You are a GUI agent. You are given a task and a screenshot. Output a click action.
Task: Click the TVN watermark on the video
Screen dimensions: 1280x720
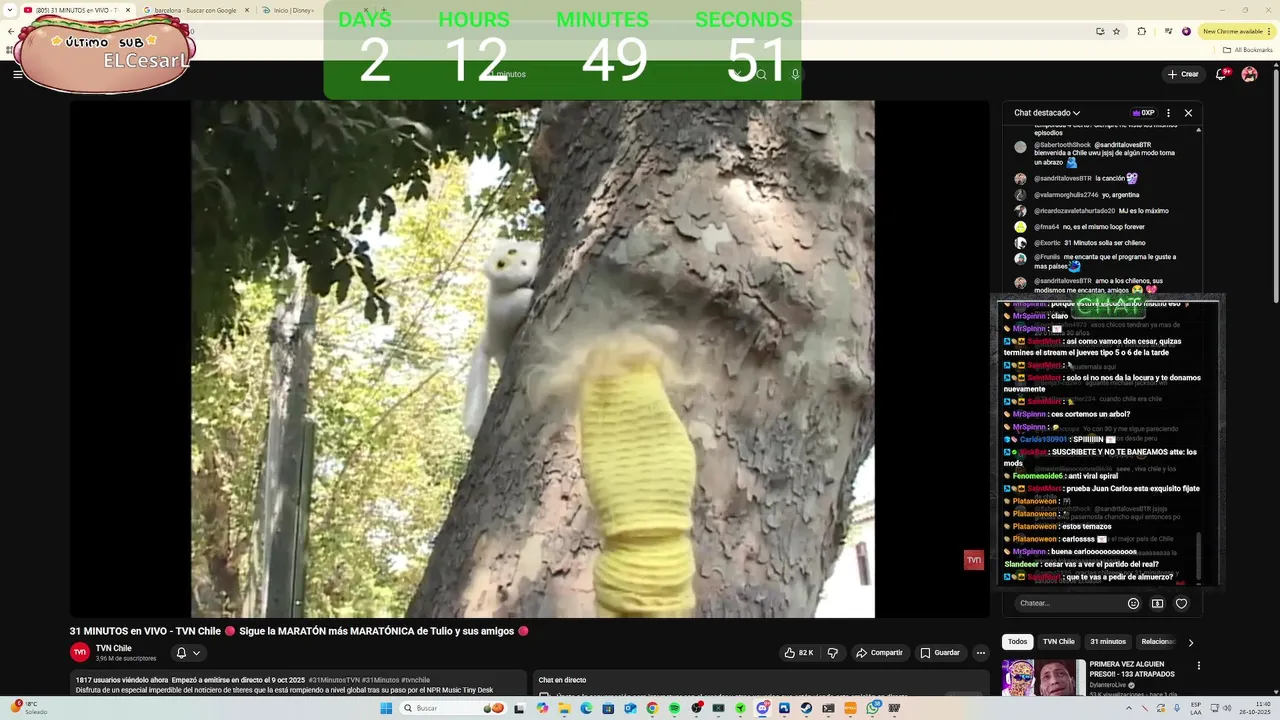pyautogui.click(x=973, y=560)
